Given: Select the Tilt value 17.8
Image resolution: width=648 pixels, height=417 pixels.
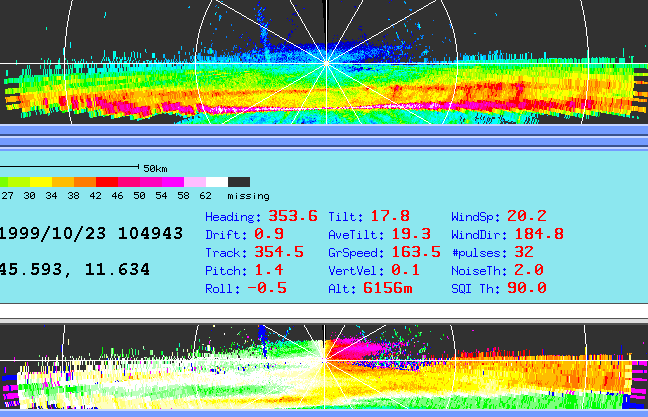Looking at the screenshot, I should point(390,216).
